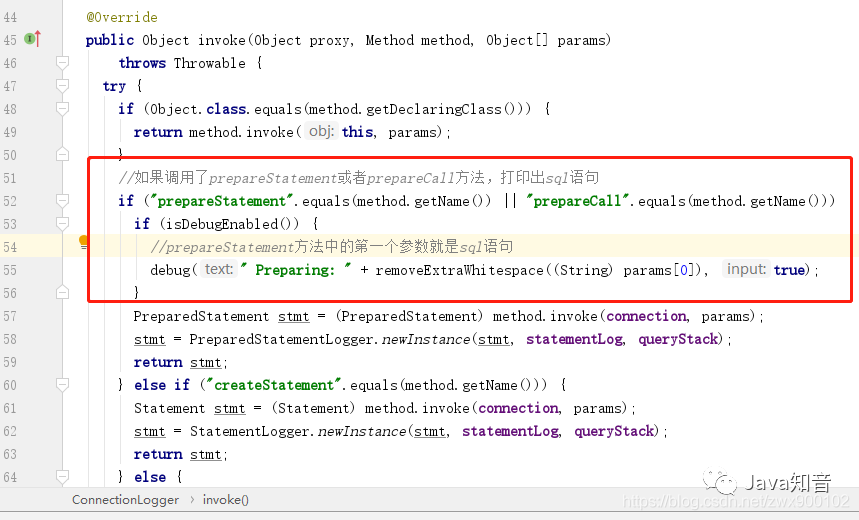The width and height of the screenshot is (859, 520).
Task: Click 'newInstance' on line 62
Action: coord(362,432)
